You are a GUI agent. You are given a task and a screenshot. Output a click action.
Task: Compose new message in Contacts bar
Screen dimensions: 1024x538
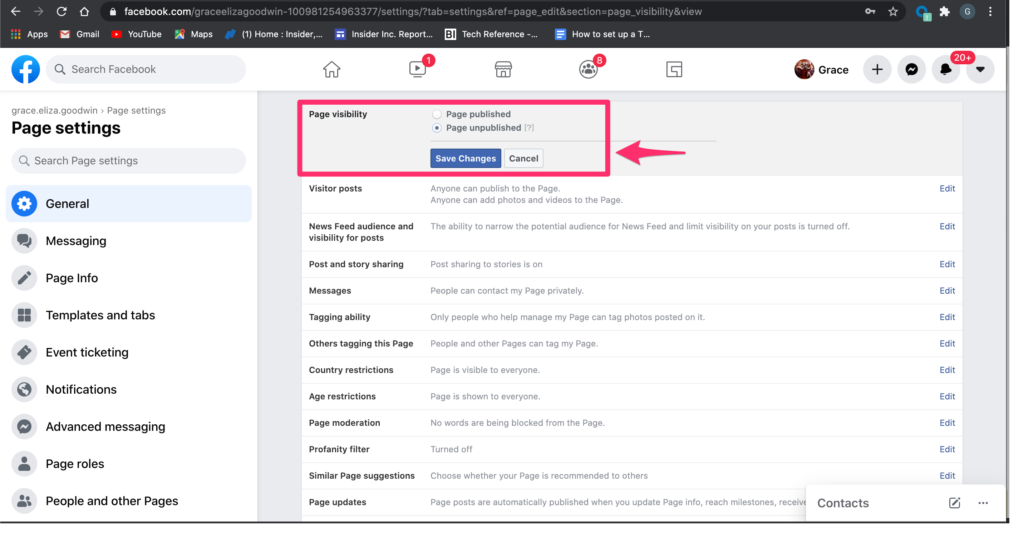click(954, 503)
